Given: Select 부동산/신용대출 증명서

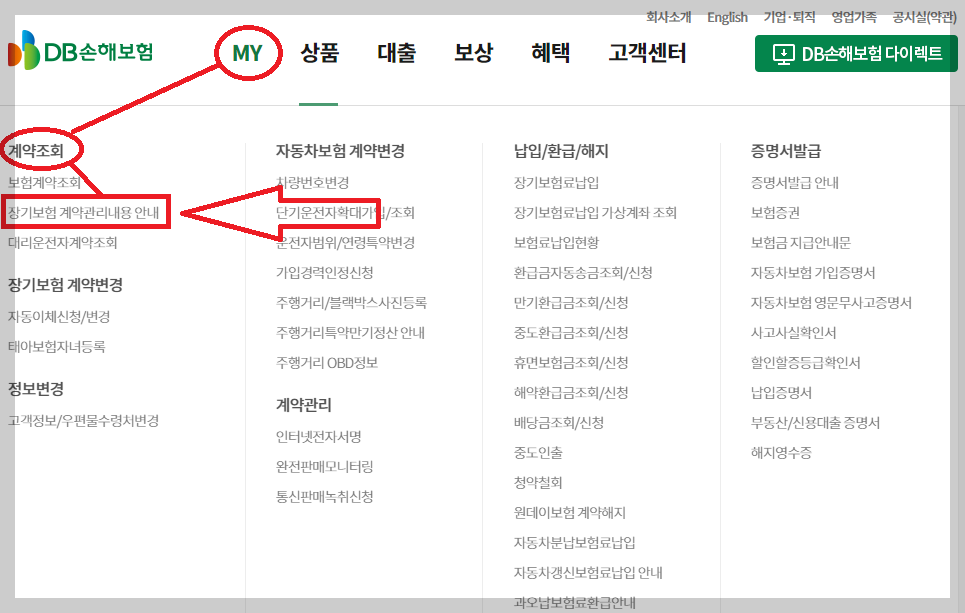Looking at the screenshot, I should pos(815,423).
